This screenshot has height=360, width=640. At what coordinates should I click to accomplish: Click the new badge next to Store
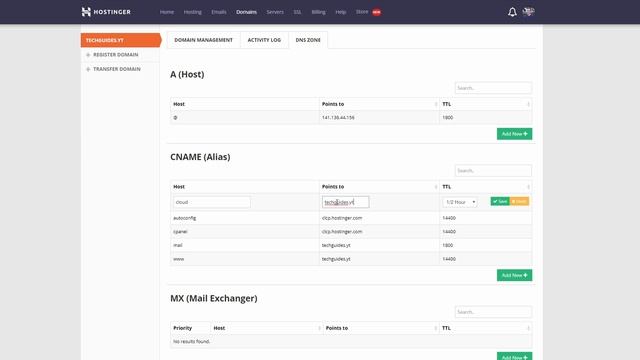point(376,12)
